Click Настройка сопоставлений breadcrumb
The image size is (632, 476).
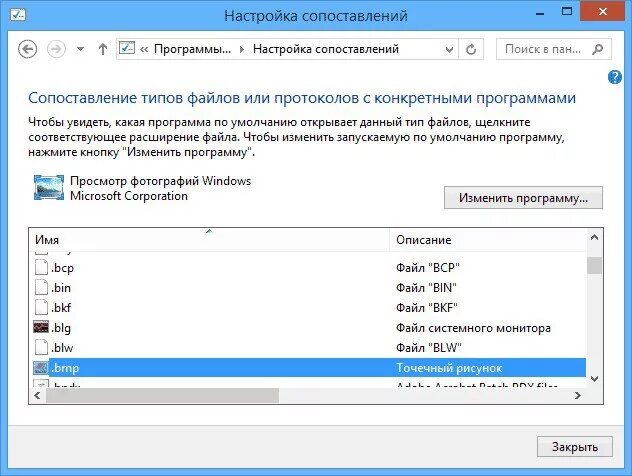coord(326,49)
